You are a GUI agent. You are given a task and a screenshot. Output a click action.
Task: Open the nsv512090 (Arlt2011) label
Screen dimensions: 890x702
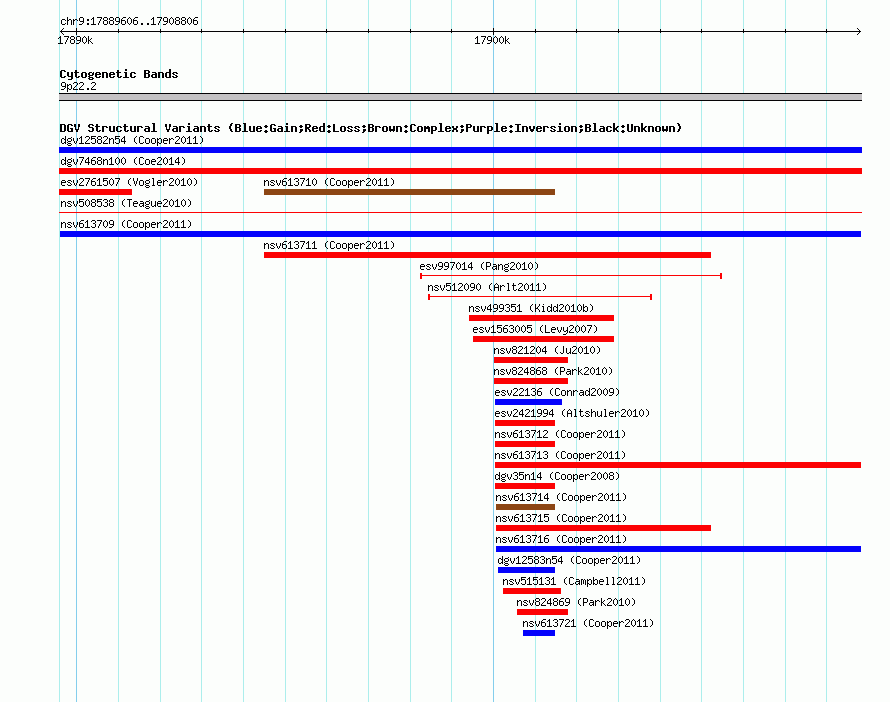487,287
